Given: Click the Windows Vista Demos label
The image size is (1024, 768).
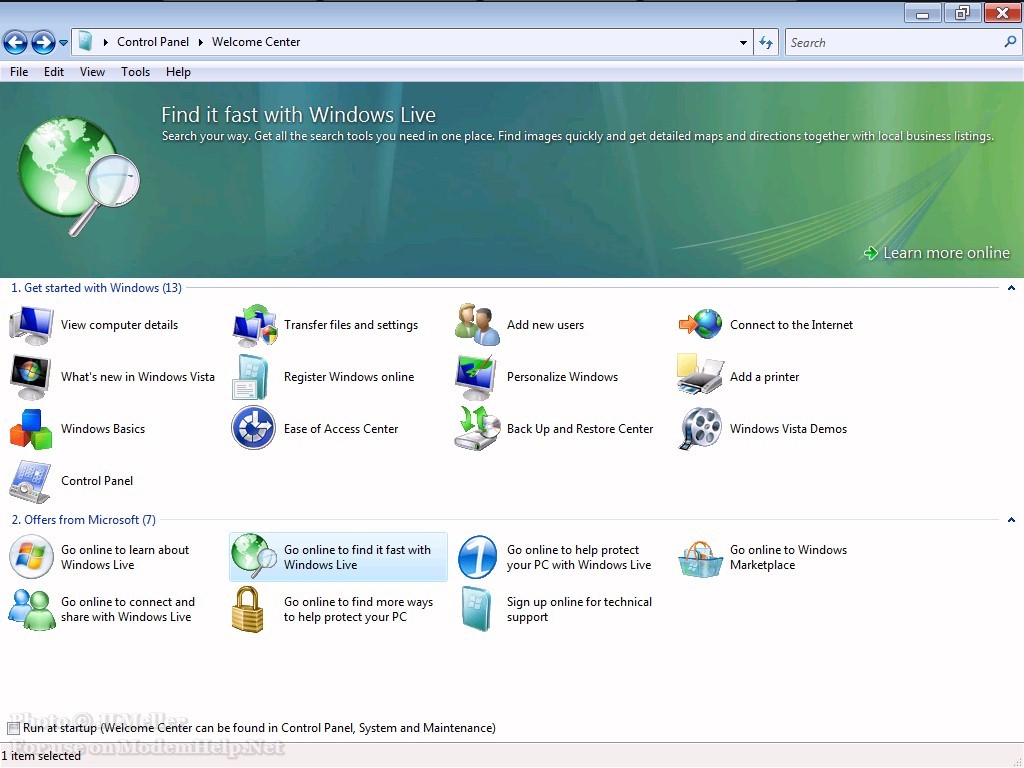Looking at the screenshot, I should tap(788, 429).
